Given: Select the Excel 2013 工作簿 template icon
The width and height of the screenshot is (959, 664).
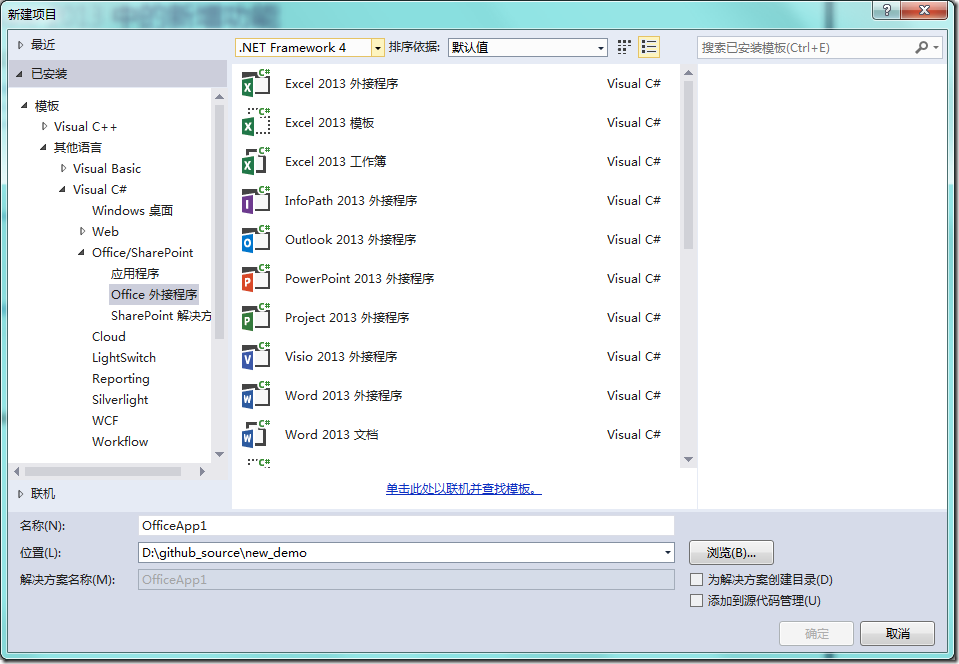Looking at the screenshot, I should (x=256, y=161).
